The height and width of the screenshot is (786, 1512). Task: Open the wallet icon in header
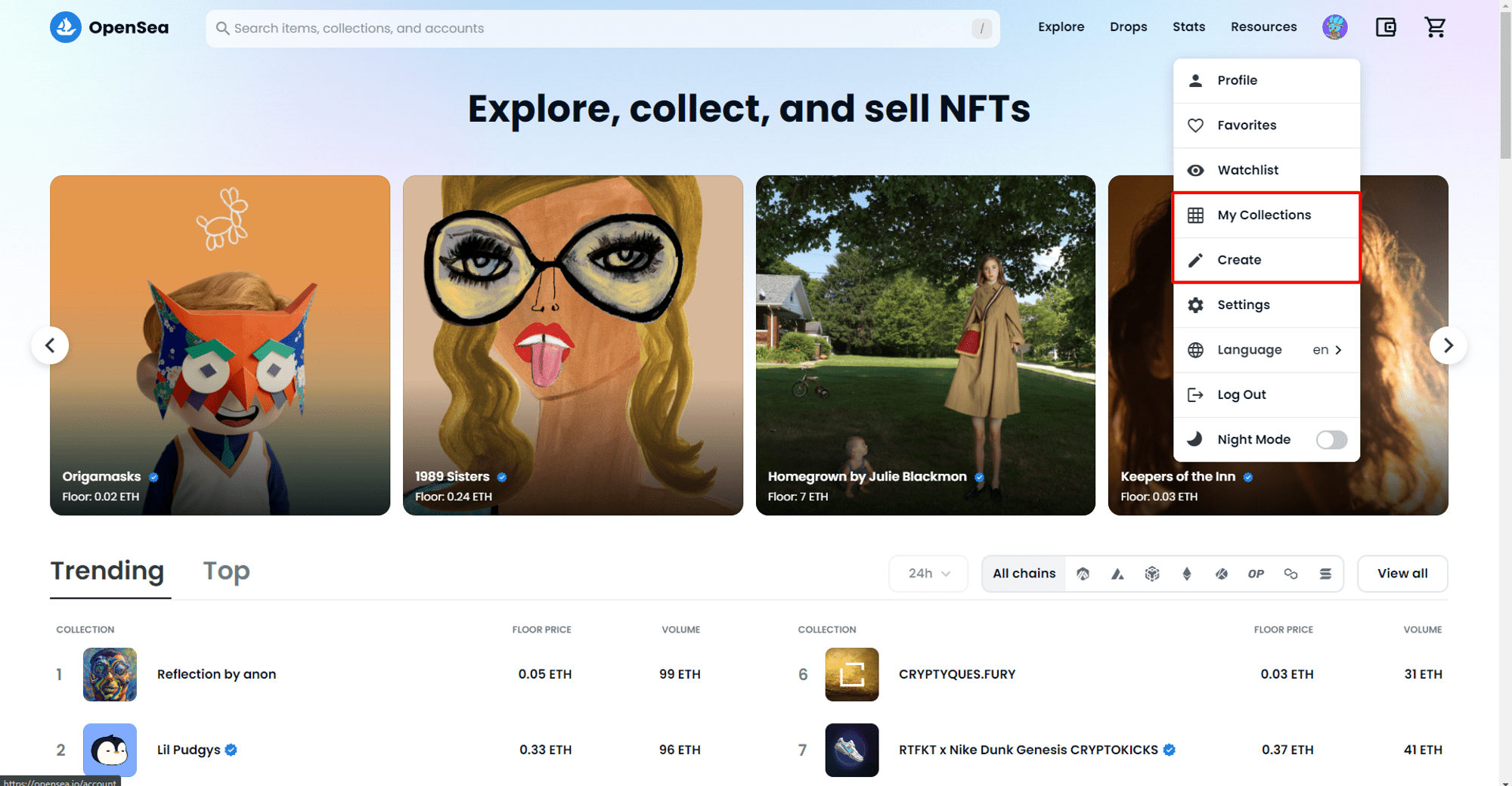1386,28
